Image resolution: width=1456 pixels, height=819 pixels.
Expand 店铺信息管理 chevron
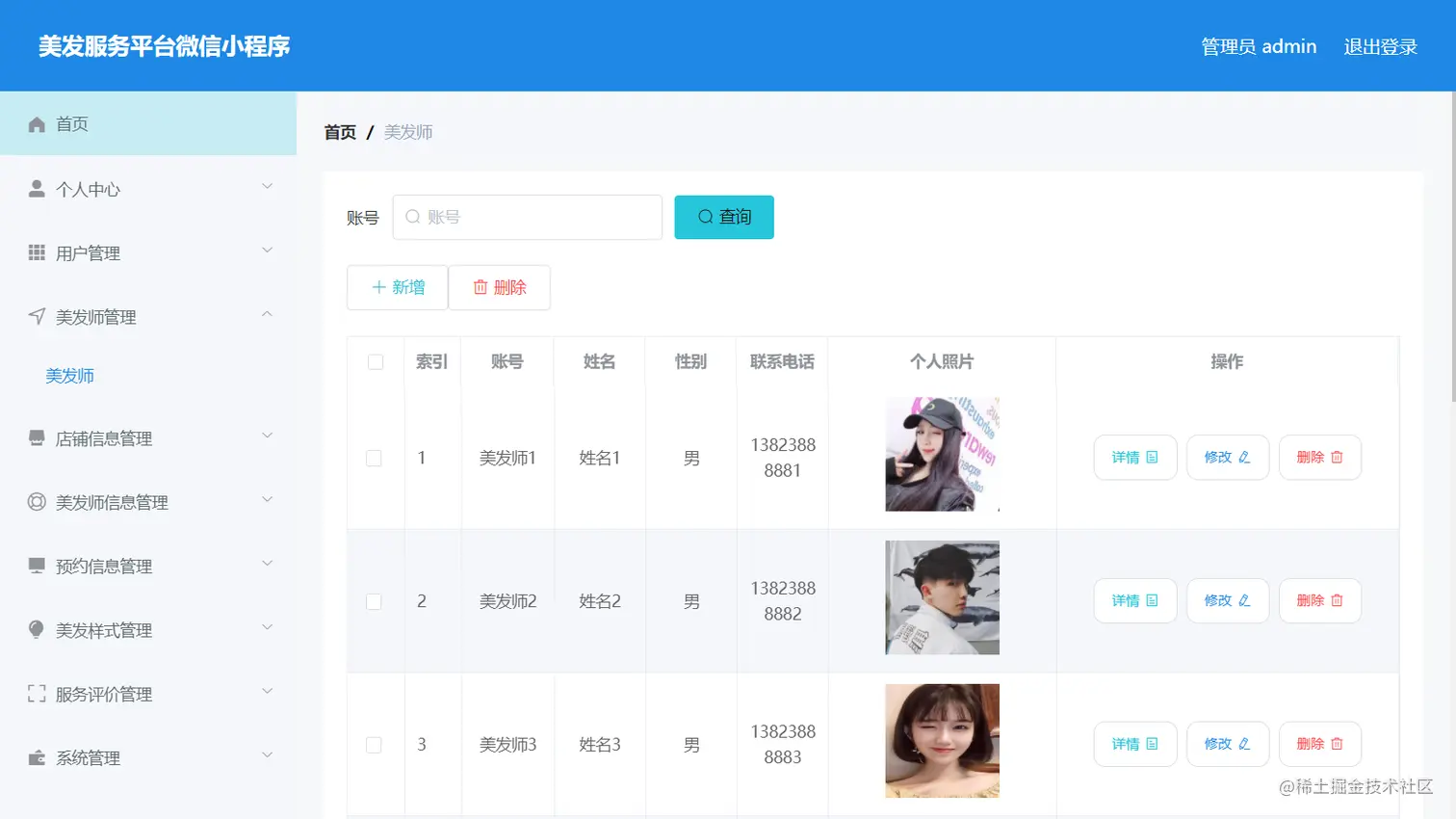point(268,436)
